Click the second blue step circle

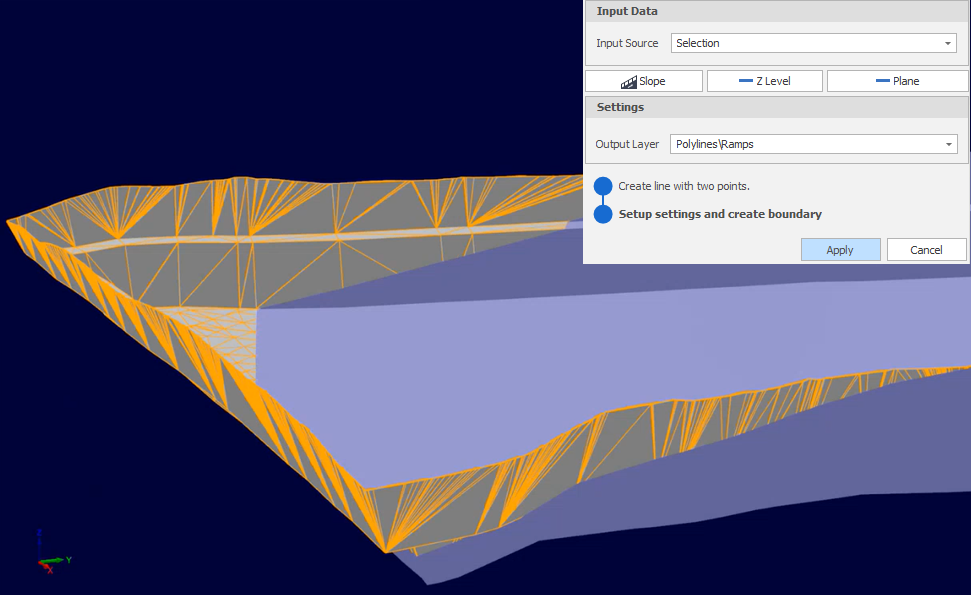tap(603, 214)
